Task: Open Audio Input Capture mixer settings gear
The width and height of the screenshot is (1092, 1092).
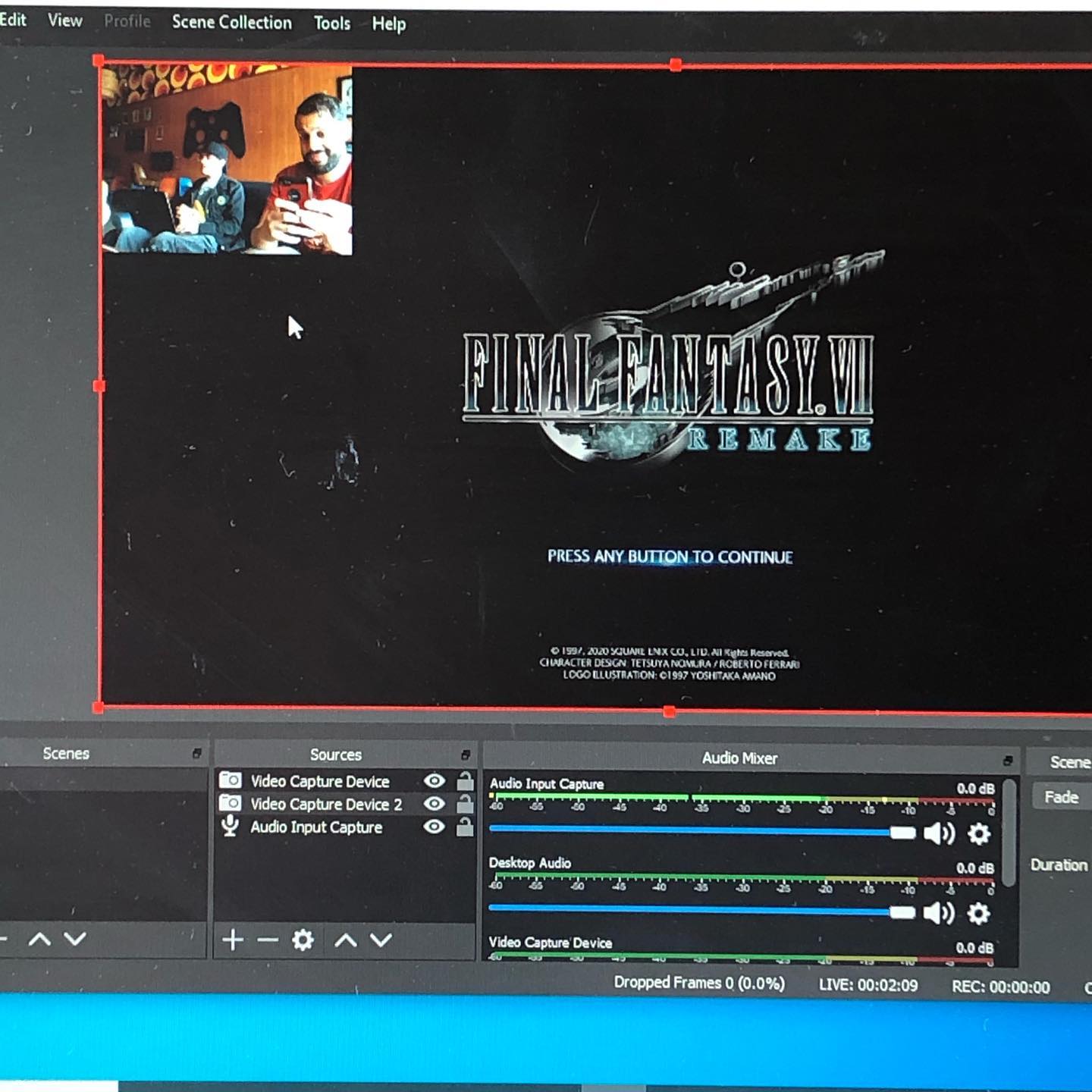Action: (979, 833)
